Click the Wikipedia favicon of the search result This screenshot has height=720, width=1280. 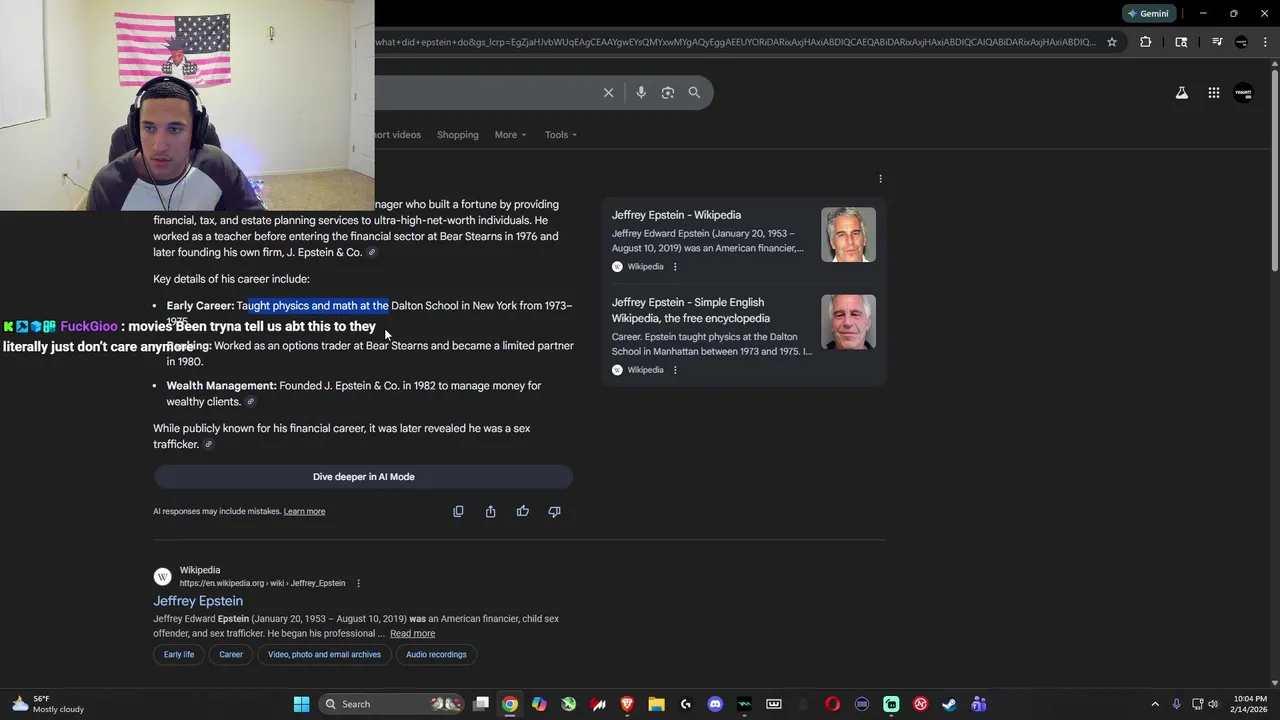tap(162, 576)
